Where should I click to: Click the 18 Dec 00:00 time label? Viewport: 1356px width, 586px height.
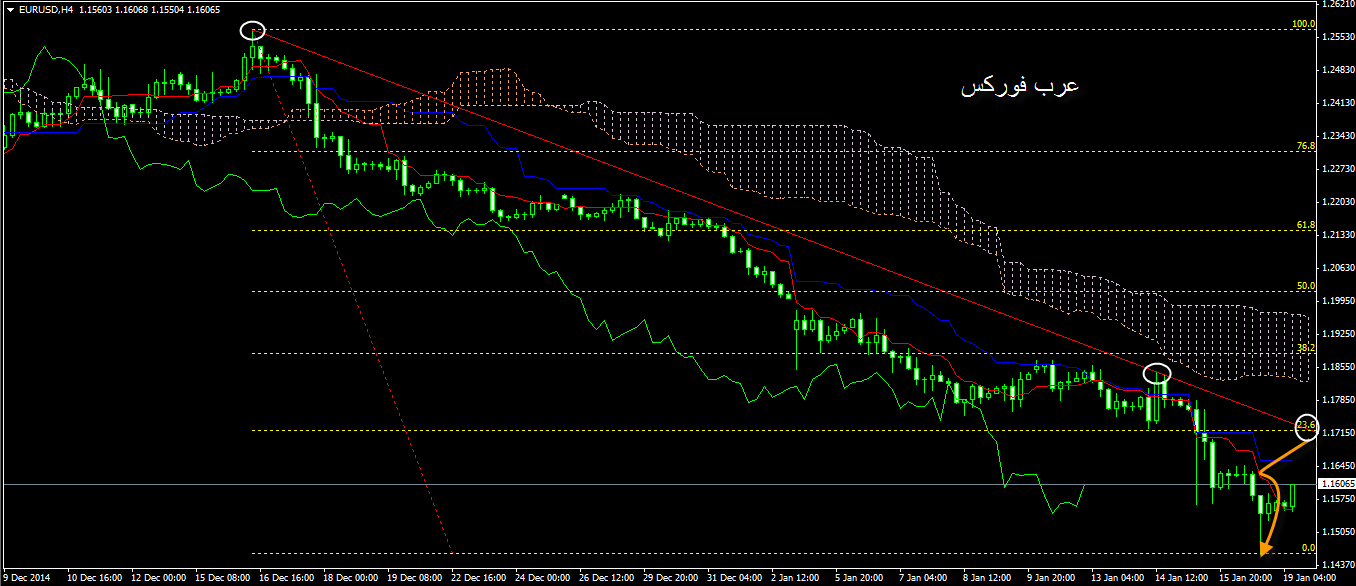[350, 578]
